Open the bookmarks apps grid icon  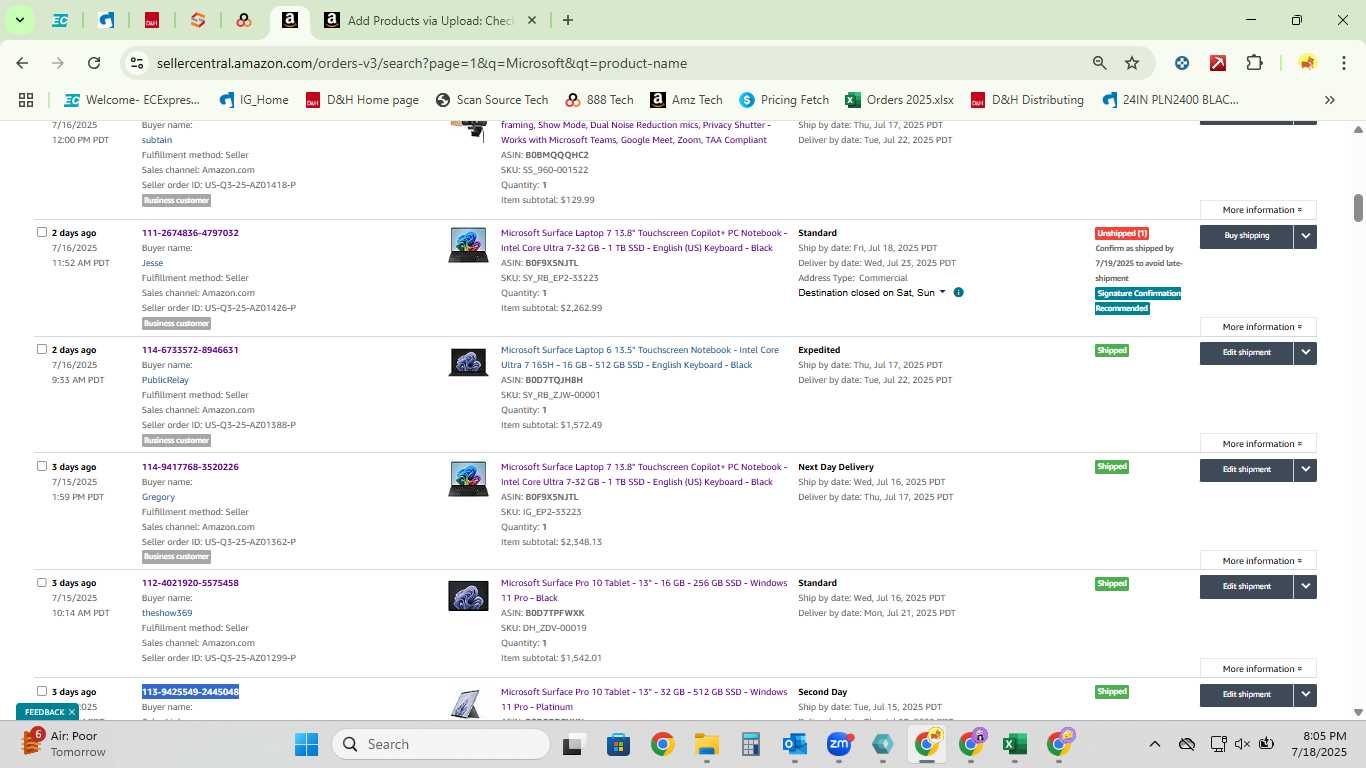coord(26,100)
